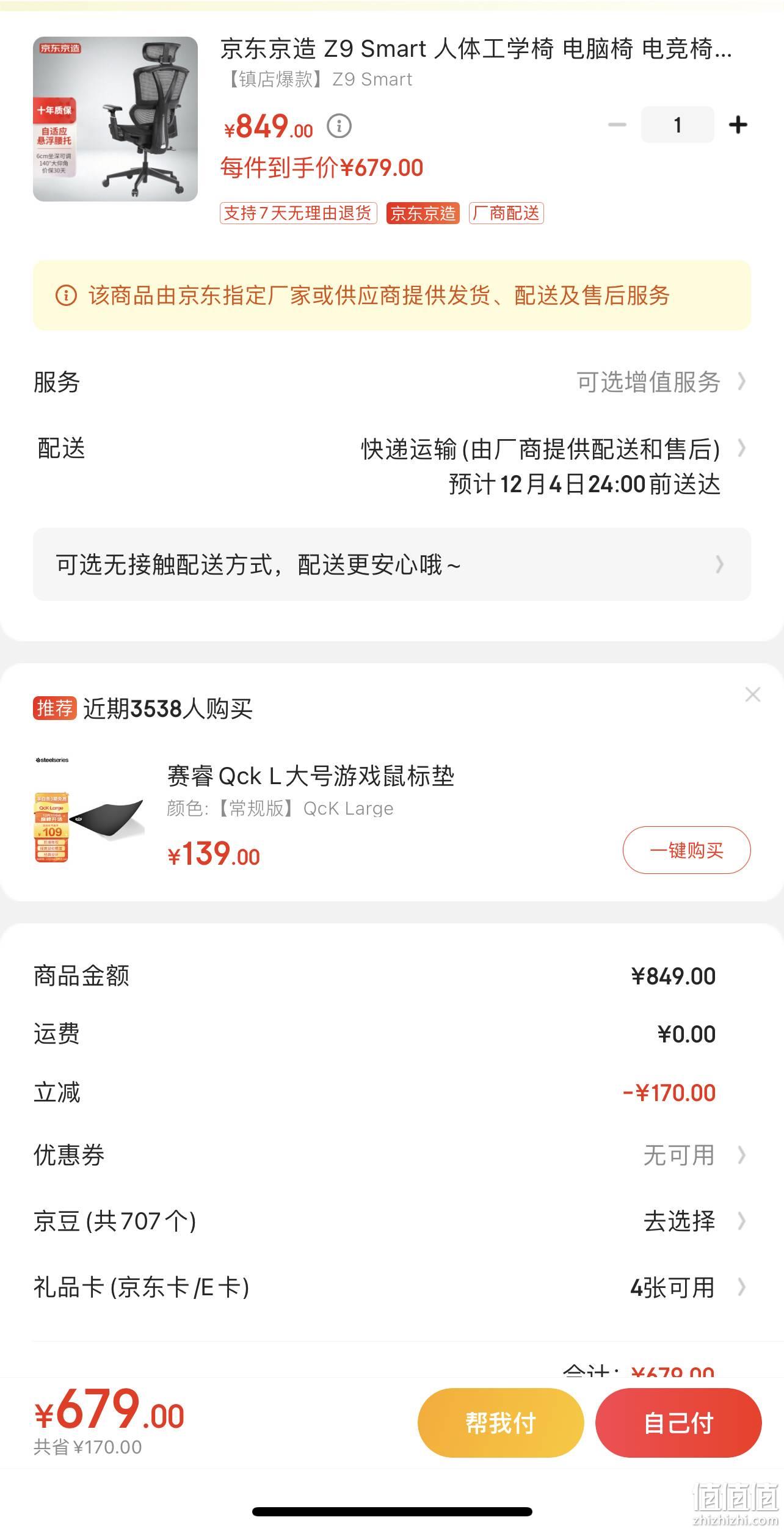This screenshot has width=784, height=1531.
Task: Dismiss the 推荐 recommendation card
Action: pos(752,694)
